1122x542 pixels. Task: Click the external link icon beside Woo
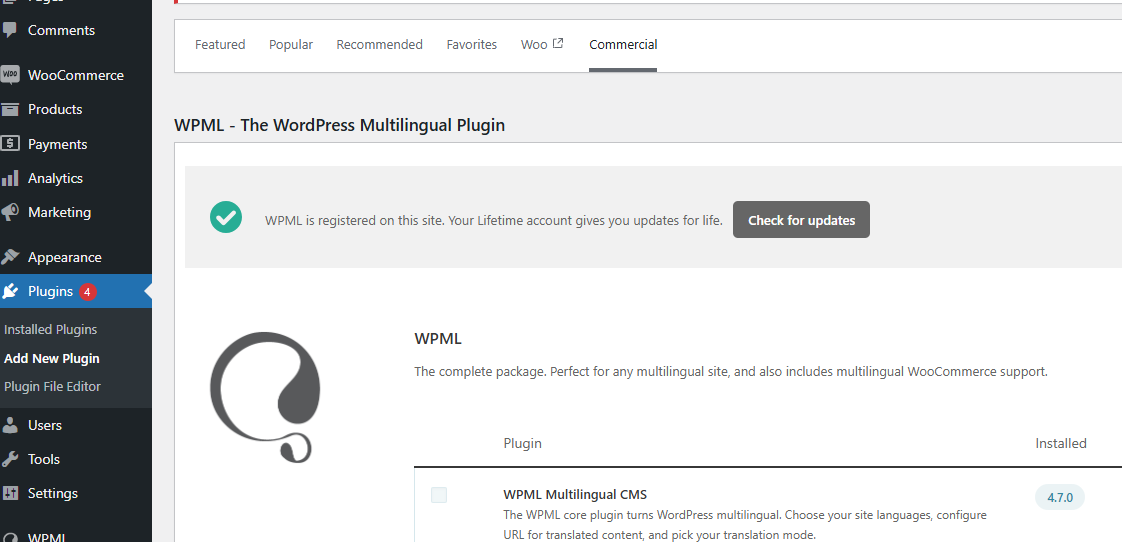(x=558, y=44)
